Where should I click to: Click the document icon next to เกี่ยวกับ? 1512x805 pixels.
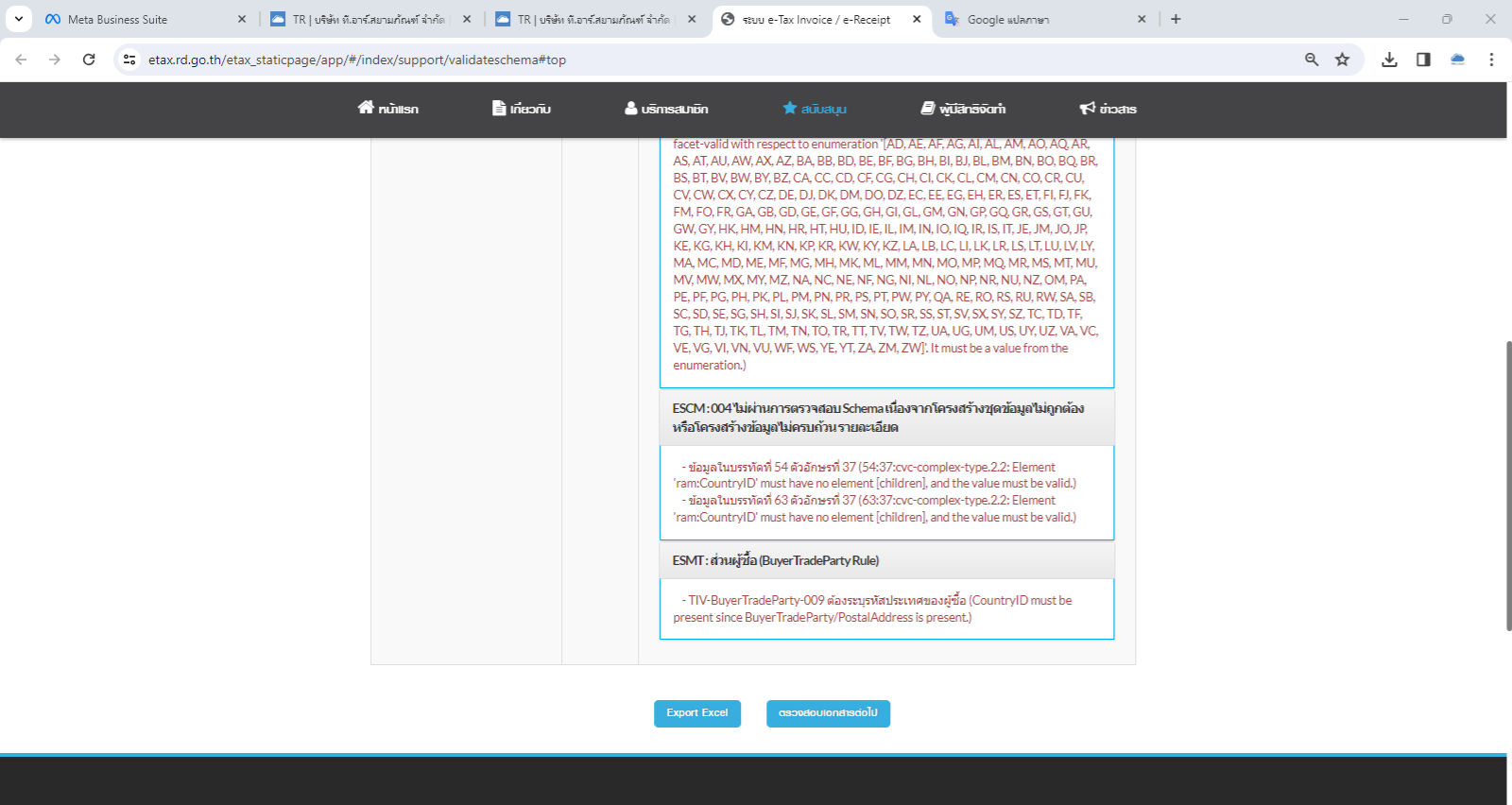(499, 108)
